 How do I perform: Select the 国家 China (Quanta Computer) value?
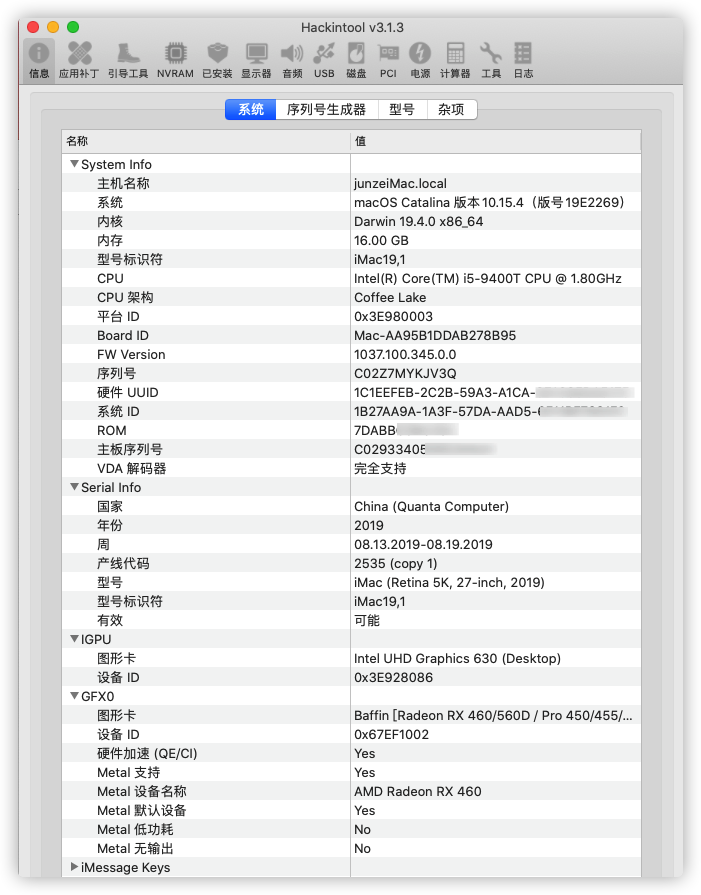click(431, 506)
